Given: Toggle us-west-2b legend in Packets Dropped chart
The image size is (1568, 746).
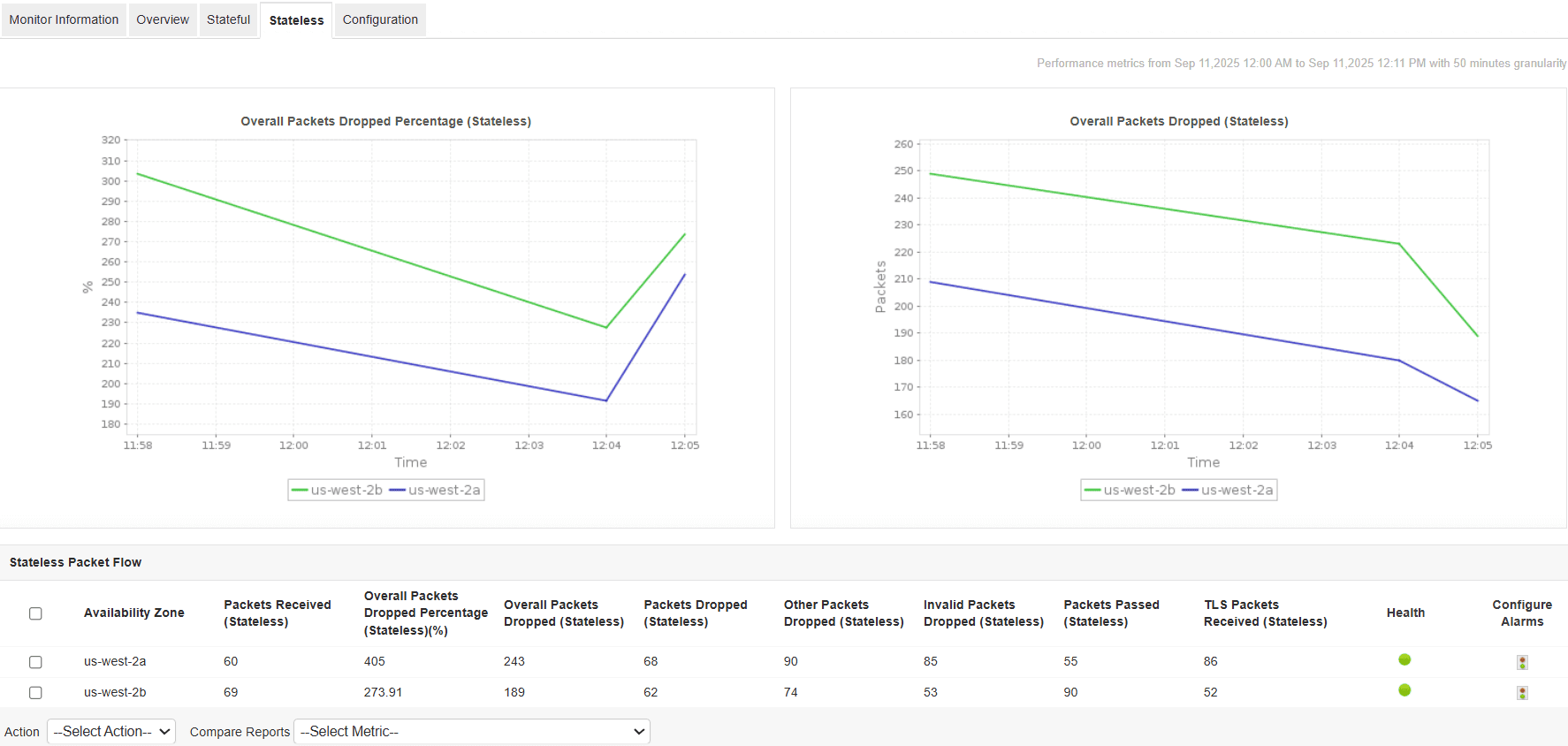Looking at the screenshot, I should pyautogui.click(x=1130, y=490).
